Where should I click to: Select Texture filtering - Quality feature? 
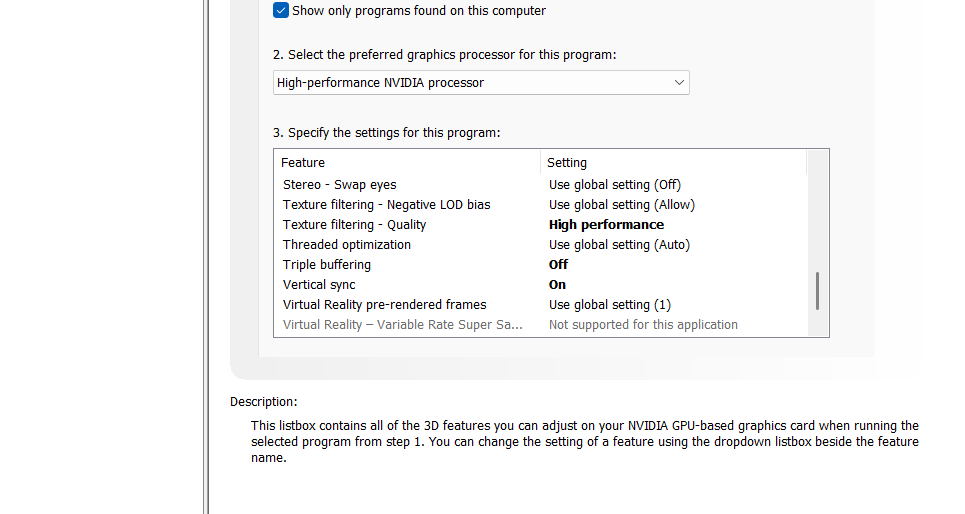coord(354,225)
